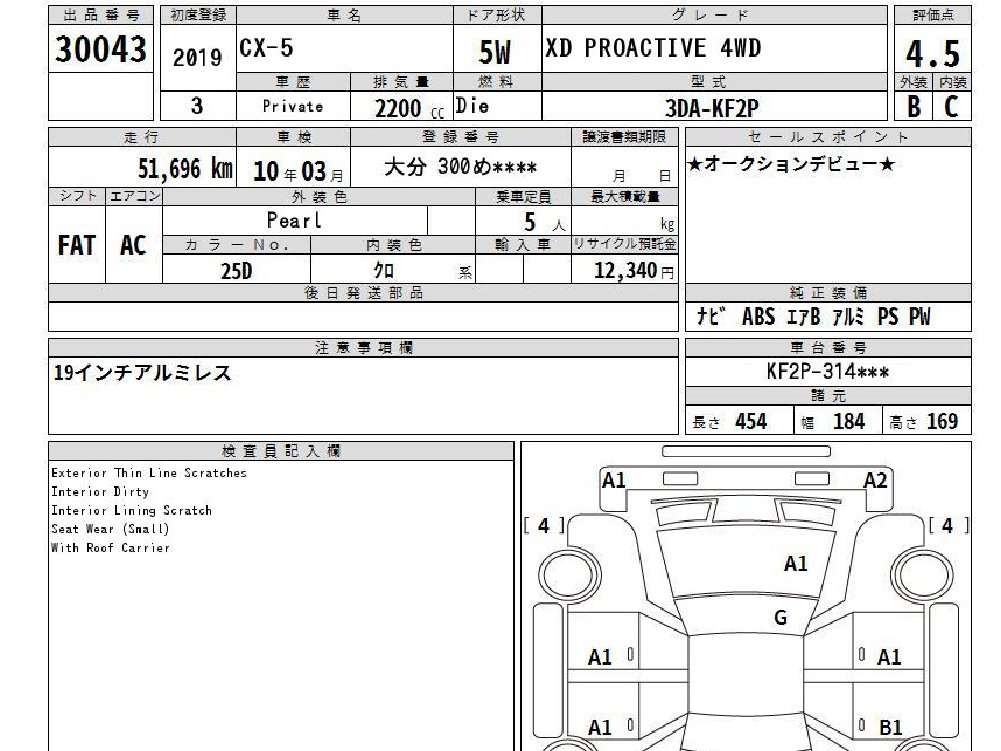
Task: Select the 注意事項欄 section header
Action: (364, 347)
